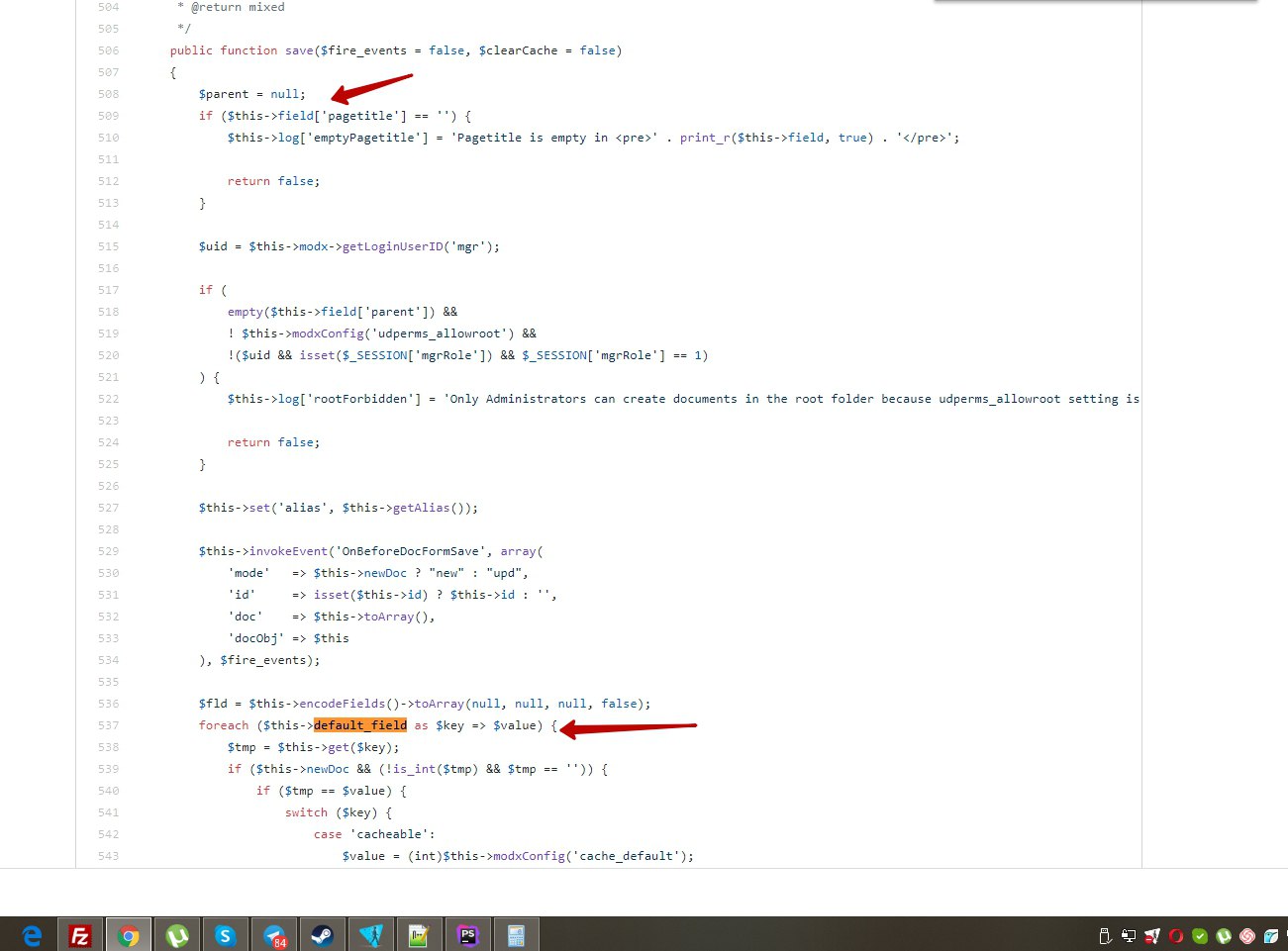Click the tray icon with red minus badge
The height and width of the screenshot is (951, 1288).
pos(1152,936)
